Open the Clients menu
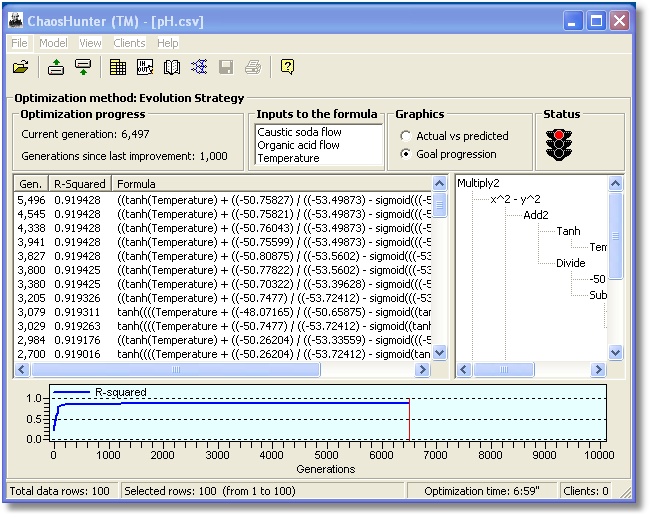This screenshot has height=517, width=650. (x=129, y=43)
